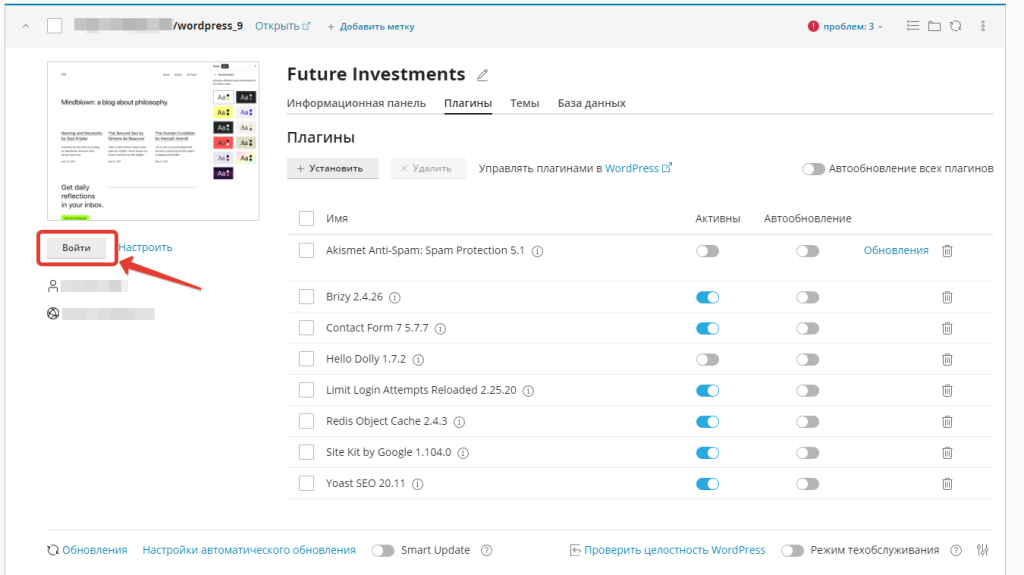The image size is (1024, 575).
Task: Delete Brizy via trash icon
Action: coord(948,297)
